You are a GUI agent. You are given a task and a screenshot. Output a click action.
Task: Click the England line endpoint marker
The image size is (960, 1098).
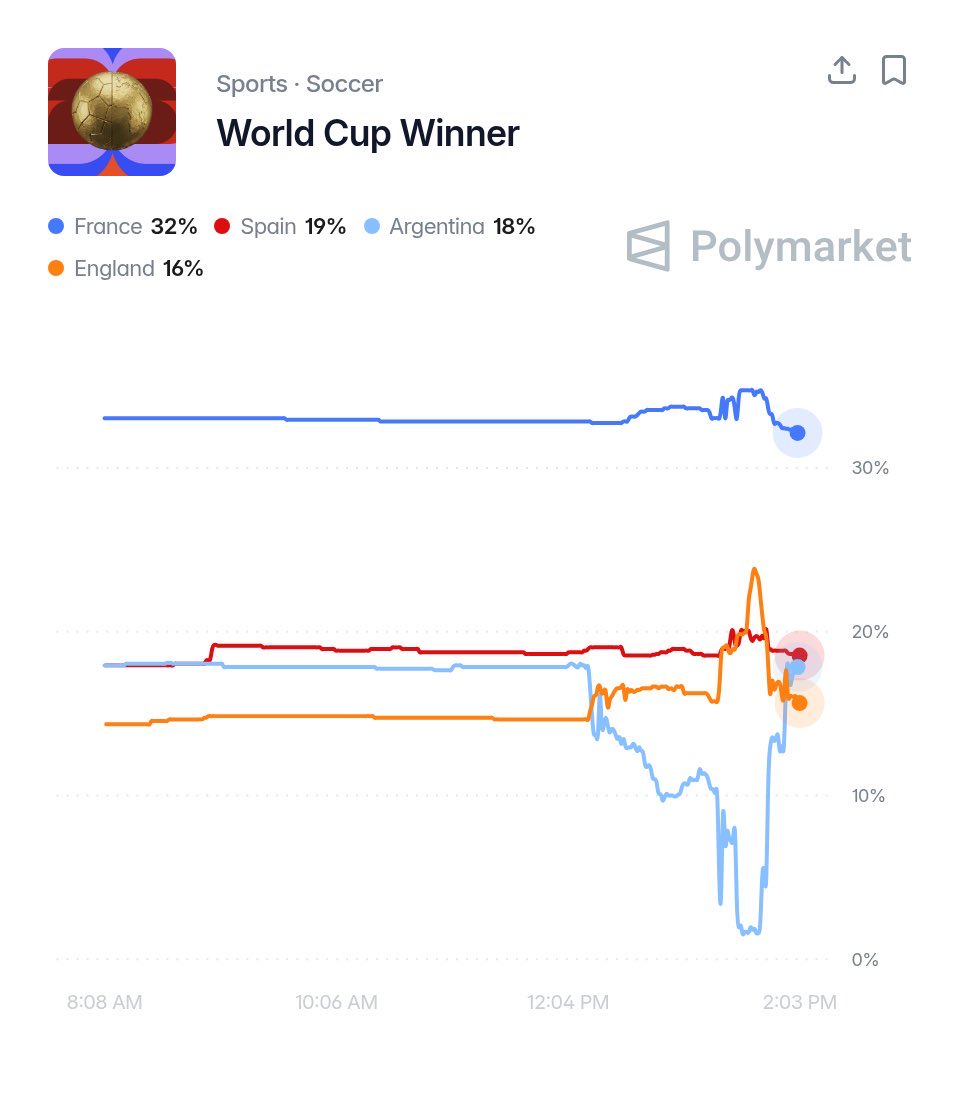pos(799,703)
